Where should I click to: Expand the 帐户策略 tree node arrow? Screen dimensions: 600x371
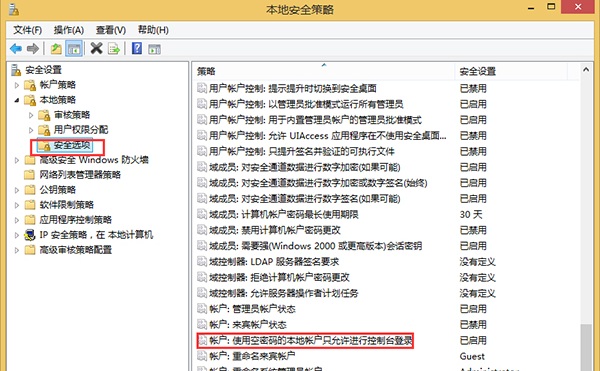click(x=16, y=85)
